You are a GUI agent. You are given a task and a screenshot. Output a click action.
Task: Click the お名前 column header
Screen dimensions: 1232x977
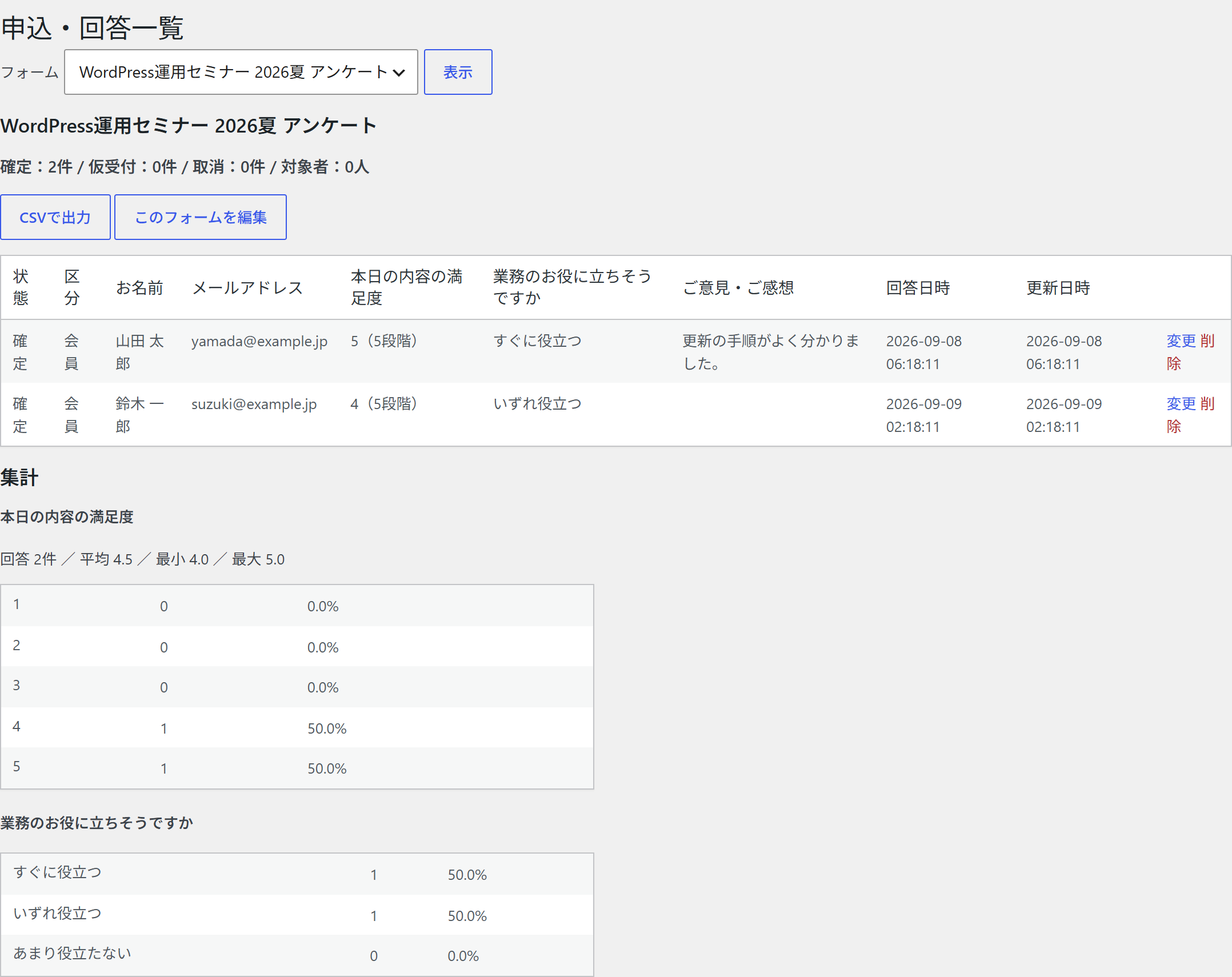139,287
